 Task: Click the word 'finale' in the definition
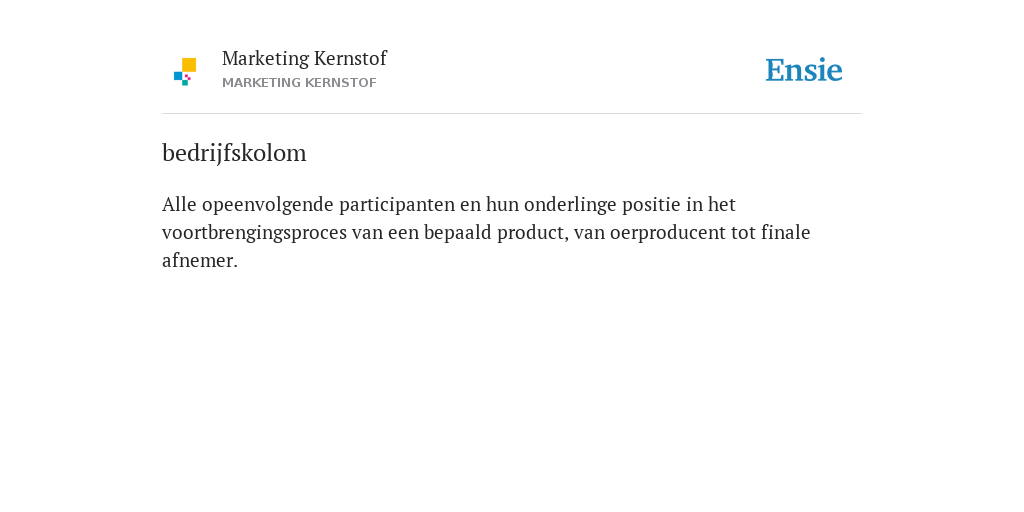coord(786,232)
